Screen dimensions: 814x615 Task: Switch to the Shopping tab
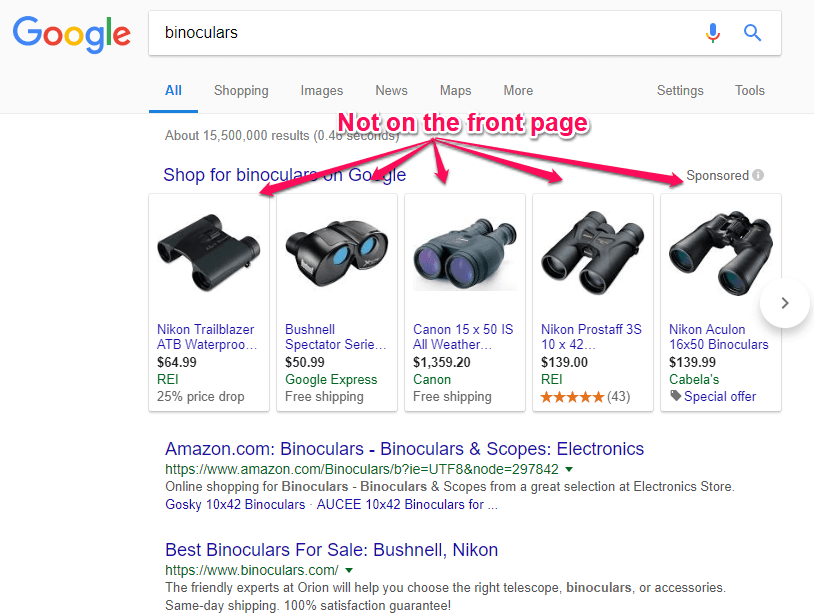(x=241, y=90)
